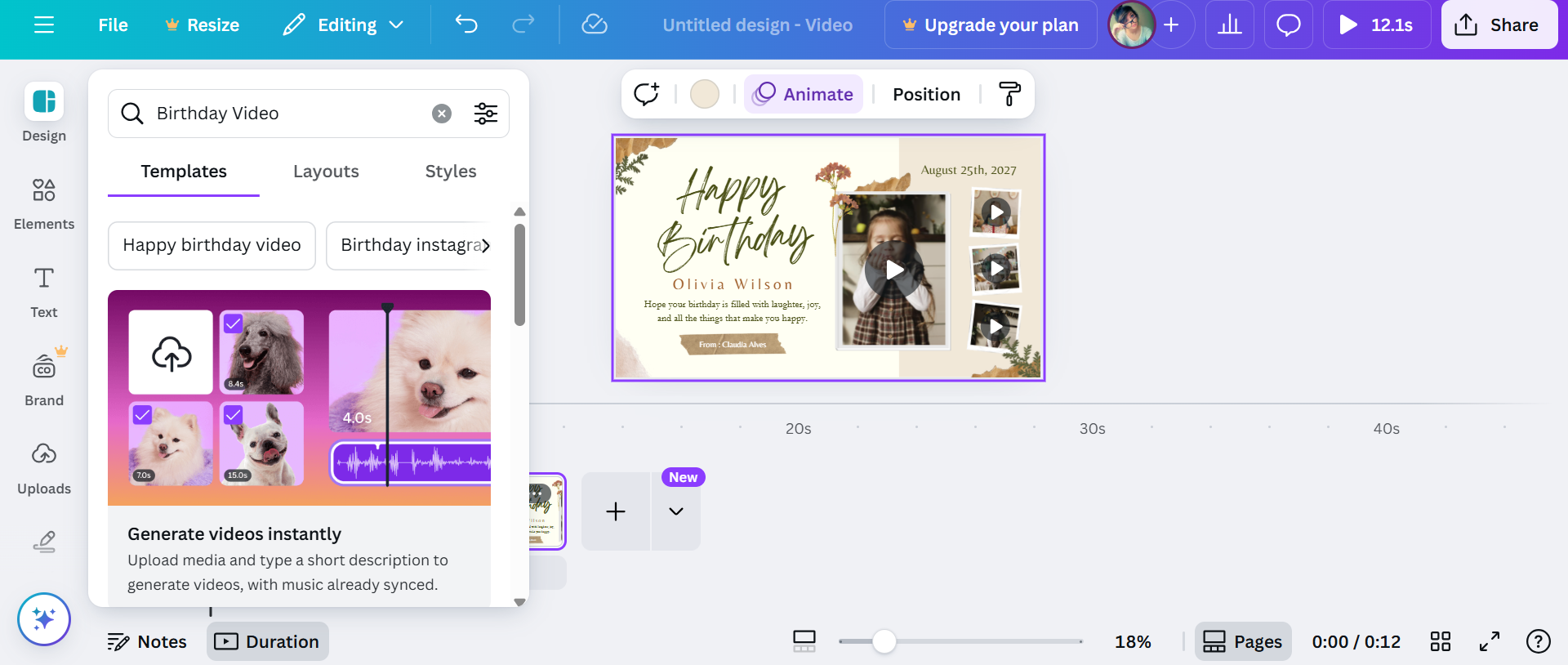Viewport: 1568px width, 665px height.
Task: Open the Uploads sidebar panel
Action: pyautogui.click(x=44, y=469)
